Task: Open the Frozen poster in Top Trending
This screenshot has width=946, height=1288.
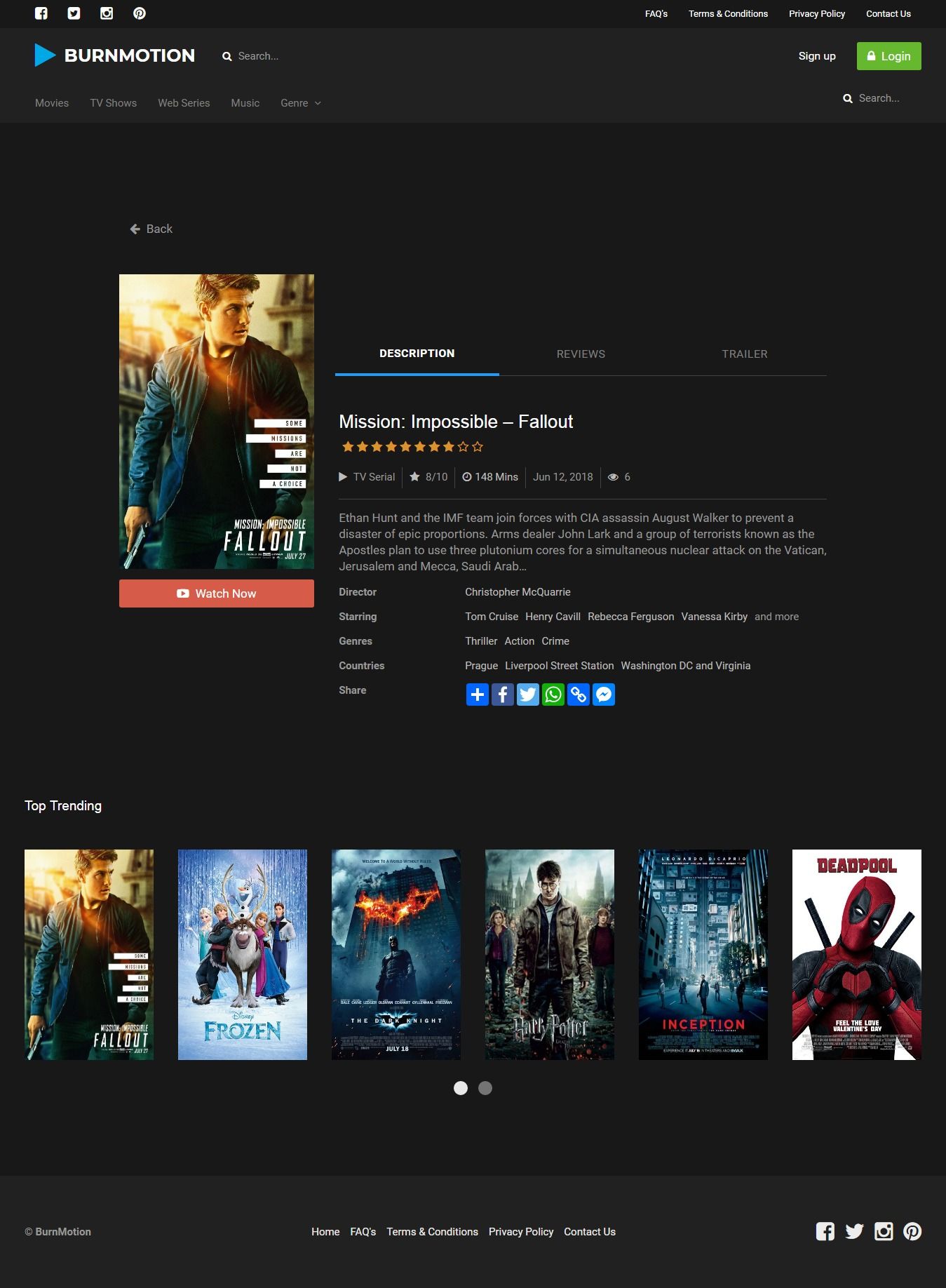Action: coord(243,955)
